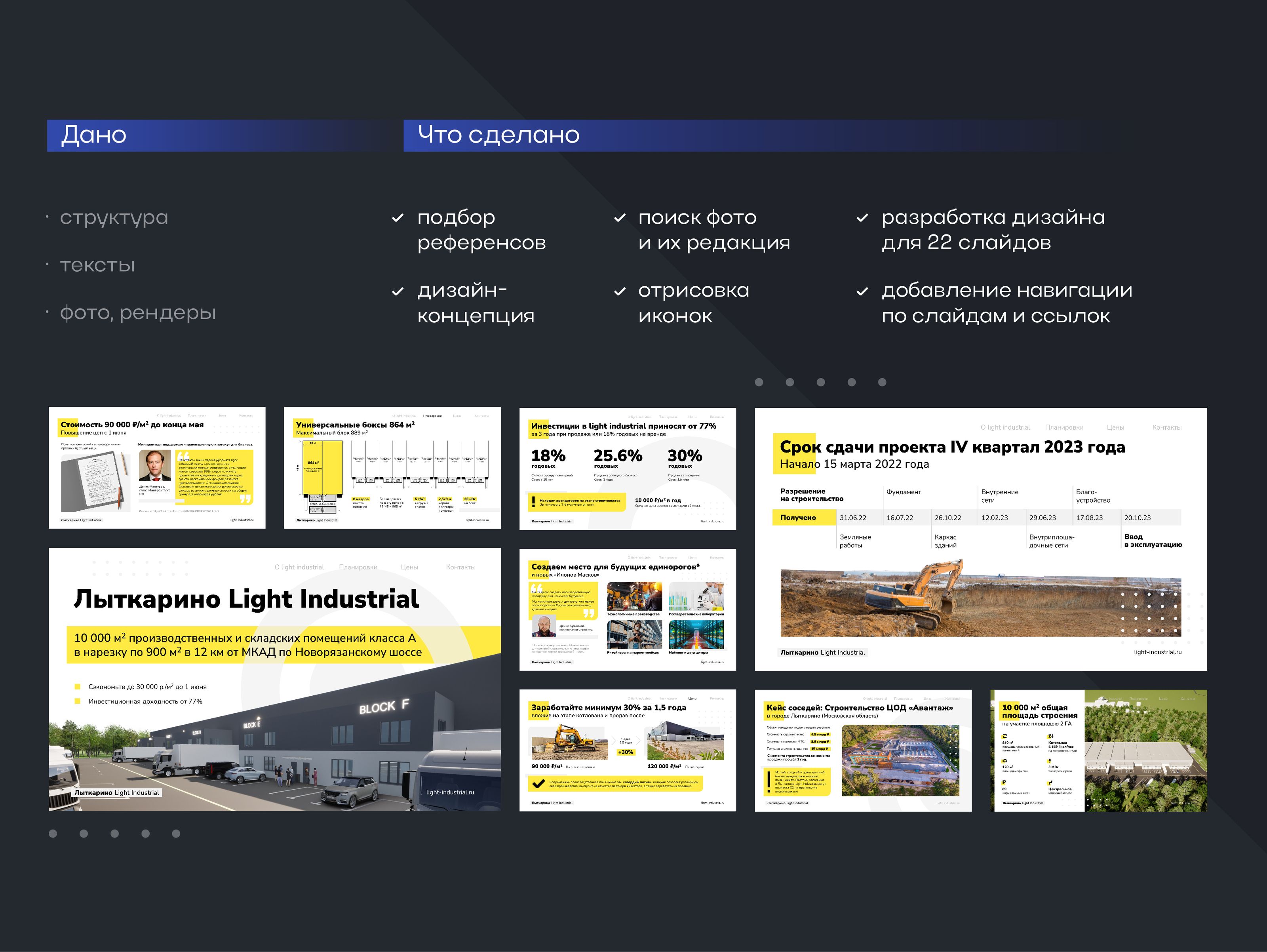The image size is (1267, 952).
Task: Open 'Планировки' tab on the Лыткарино title slide
Action: pyautogui.click(x=358, y=567)
